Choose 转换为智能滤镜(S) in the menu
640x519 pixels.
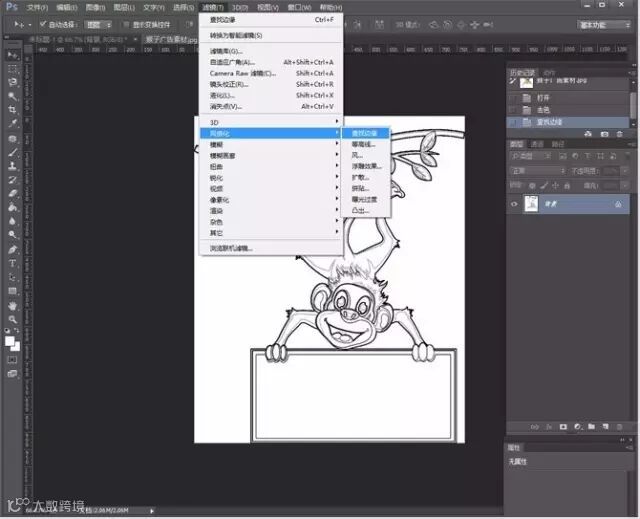coord(271,35)
